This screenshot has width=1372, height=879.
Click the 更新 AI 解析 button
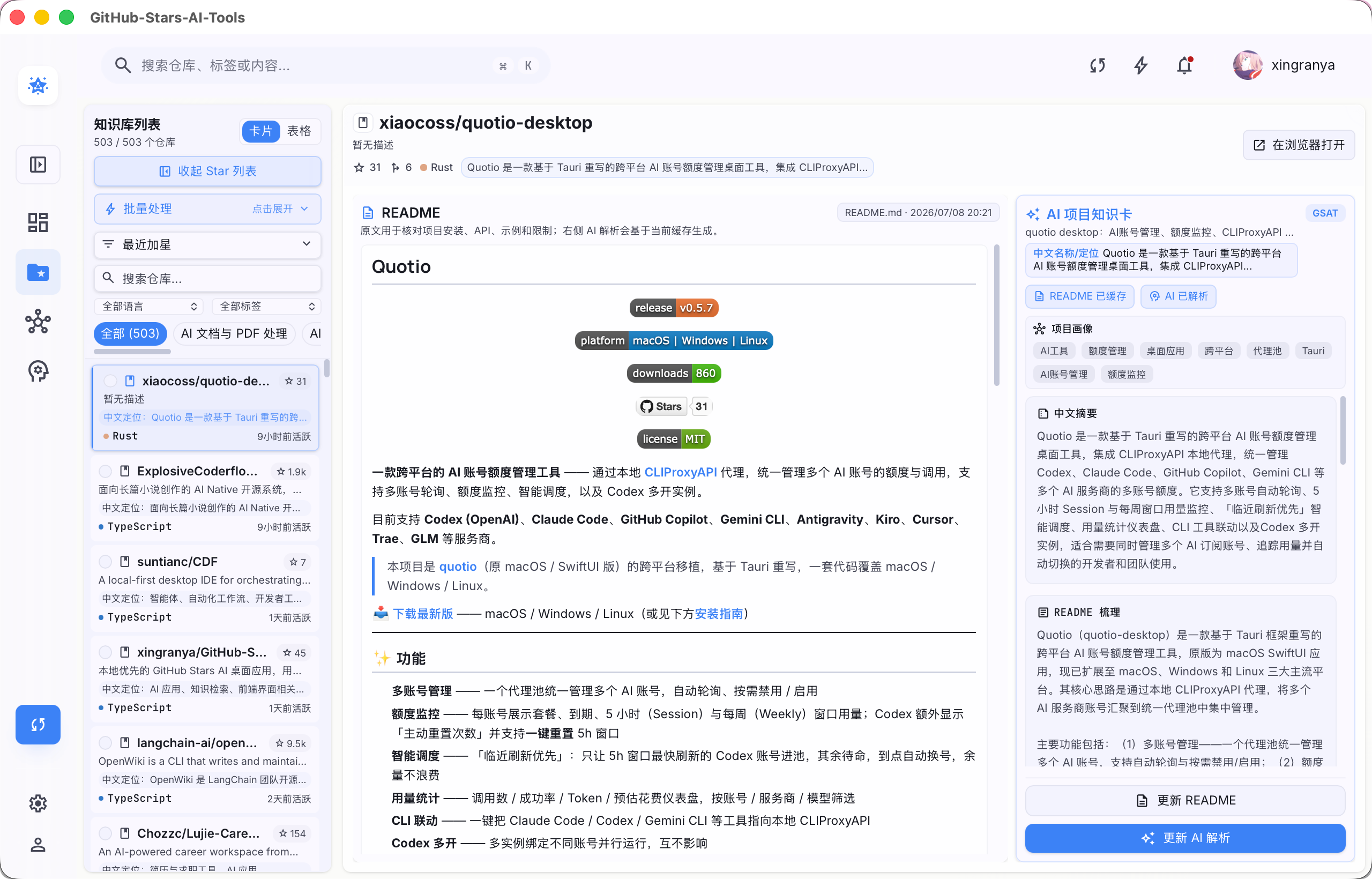pyautogui.click(x=1185, y=837)
